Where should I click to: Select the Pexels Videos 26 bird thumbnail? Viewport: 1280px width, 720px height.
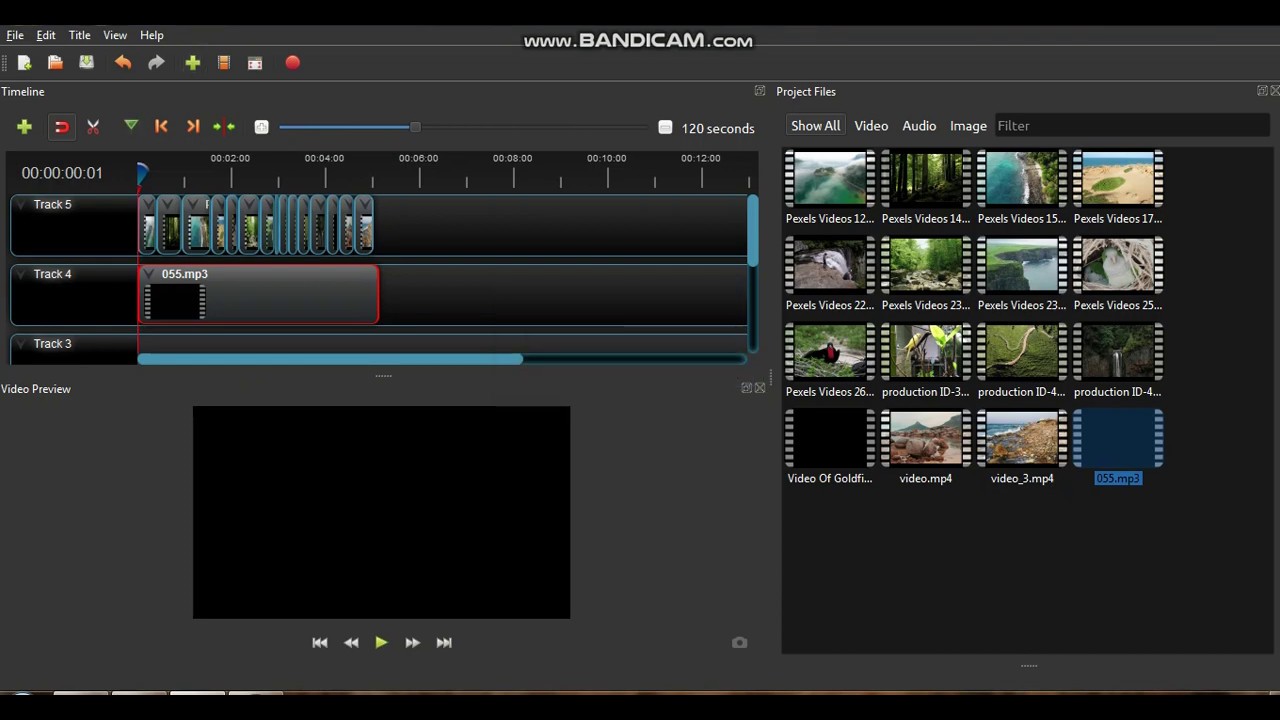[x=830, y=352]
